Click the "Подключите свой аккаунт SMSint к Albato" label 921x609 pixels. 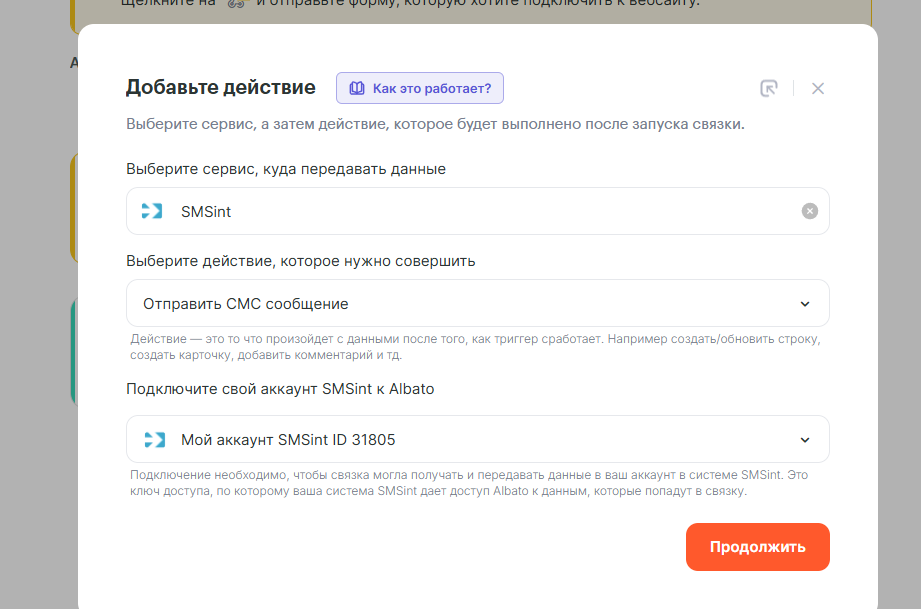click(280, 389)
